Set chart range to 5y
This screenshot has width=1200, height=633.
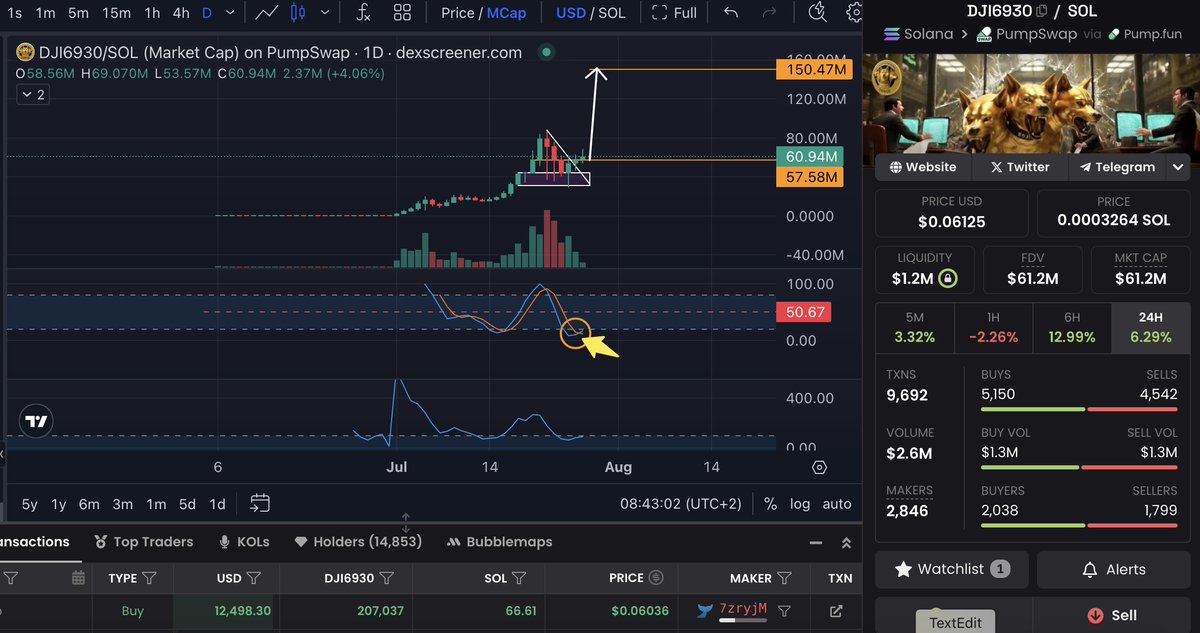(x=30, y=504)
